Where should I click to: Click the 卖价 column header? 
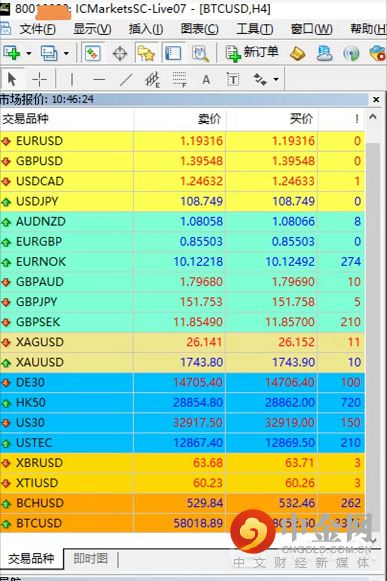(x=180, y=119)
